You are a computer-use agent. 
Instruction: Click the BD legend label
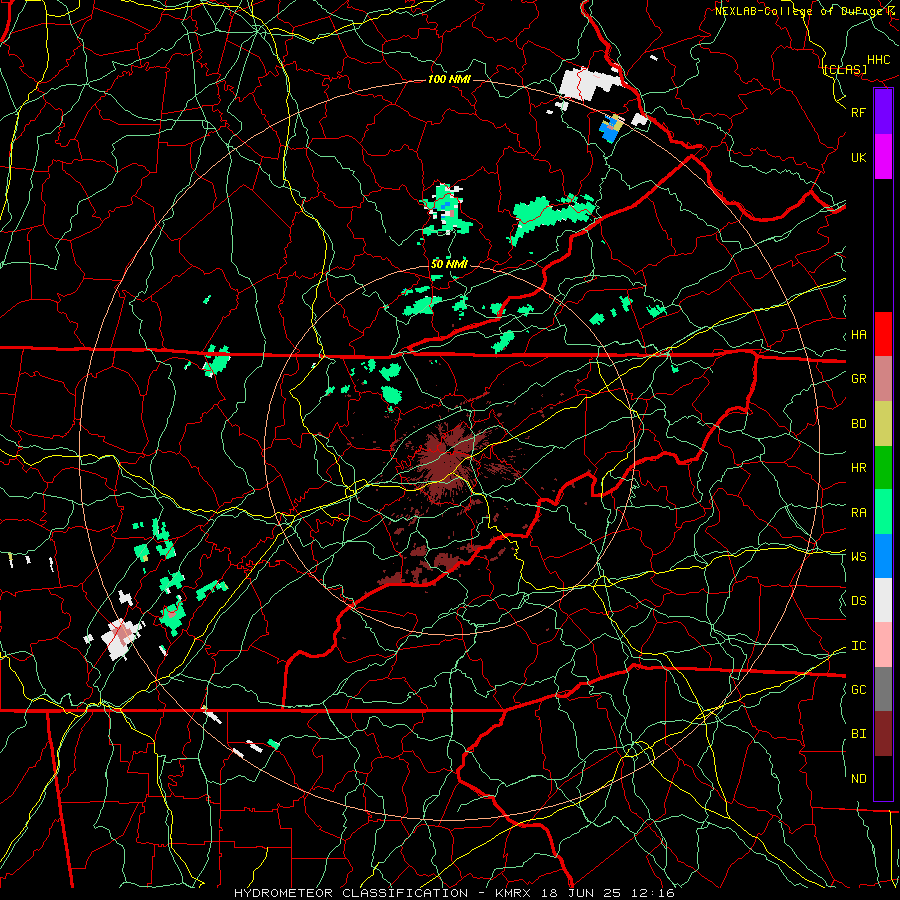[859, 424]
